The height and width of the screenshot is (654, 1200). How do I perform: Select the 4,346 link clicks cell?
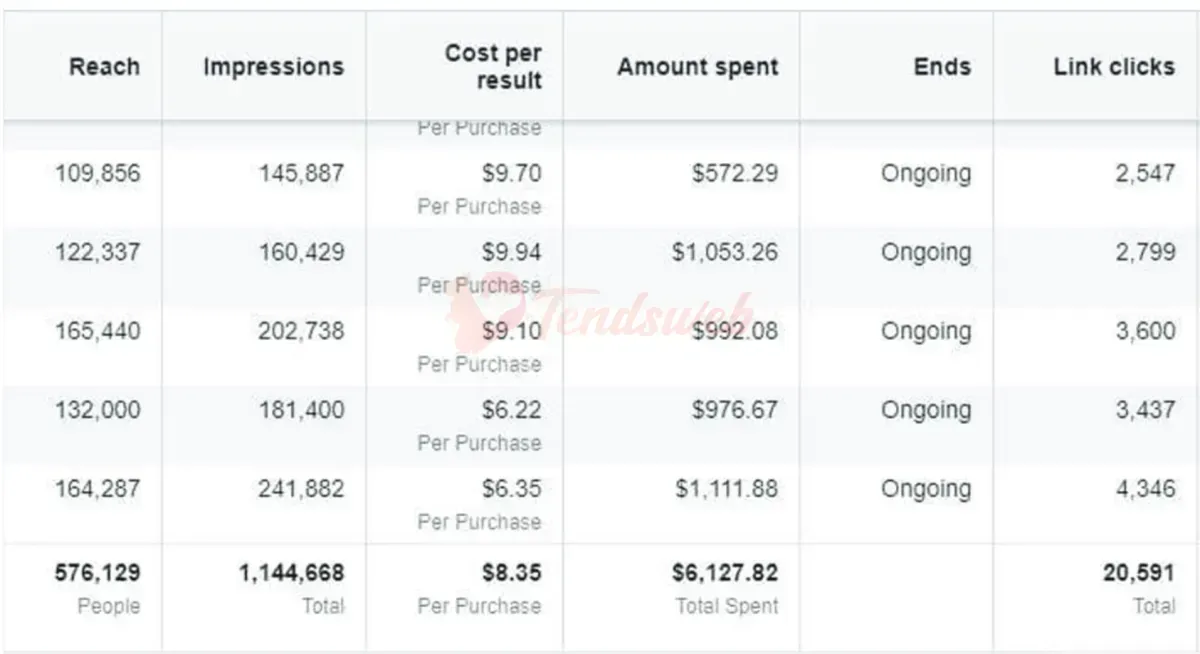(1146, 489)
